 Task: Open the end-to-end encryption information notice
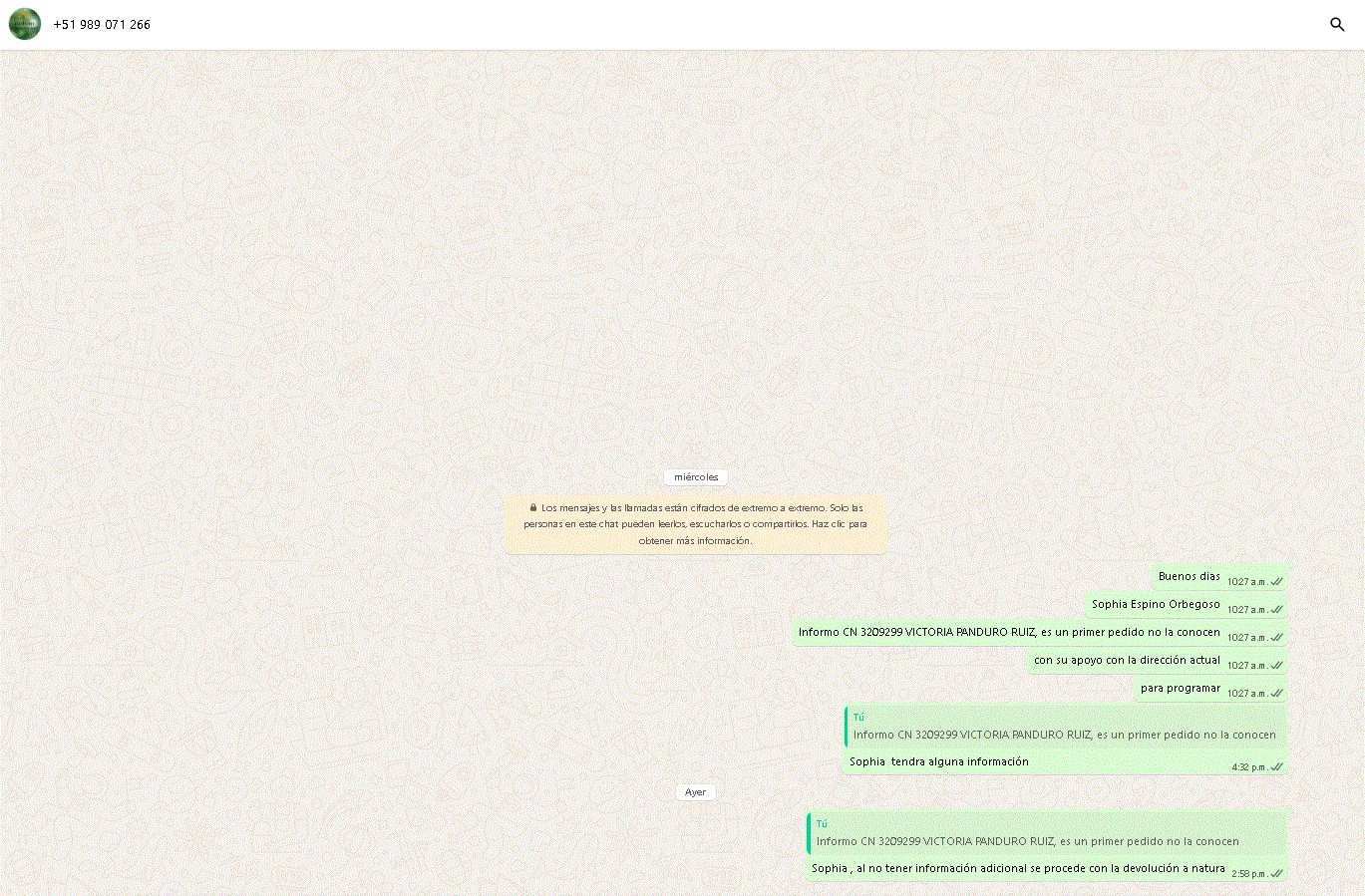(x=695, y=524)
